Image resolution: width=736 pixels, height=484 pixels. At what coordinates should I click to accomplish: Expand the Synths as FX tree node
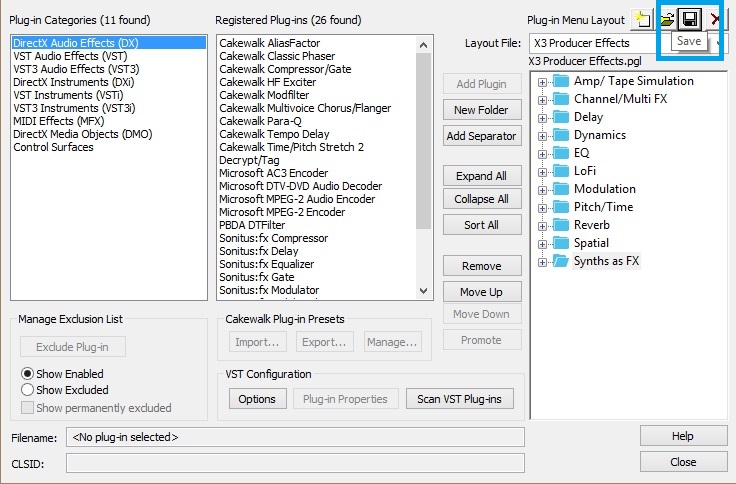[542, 262]
